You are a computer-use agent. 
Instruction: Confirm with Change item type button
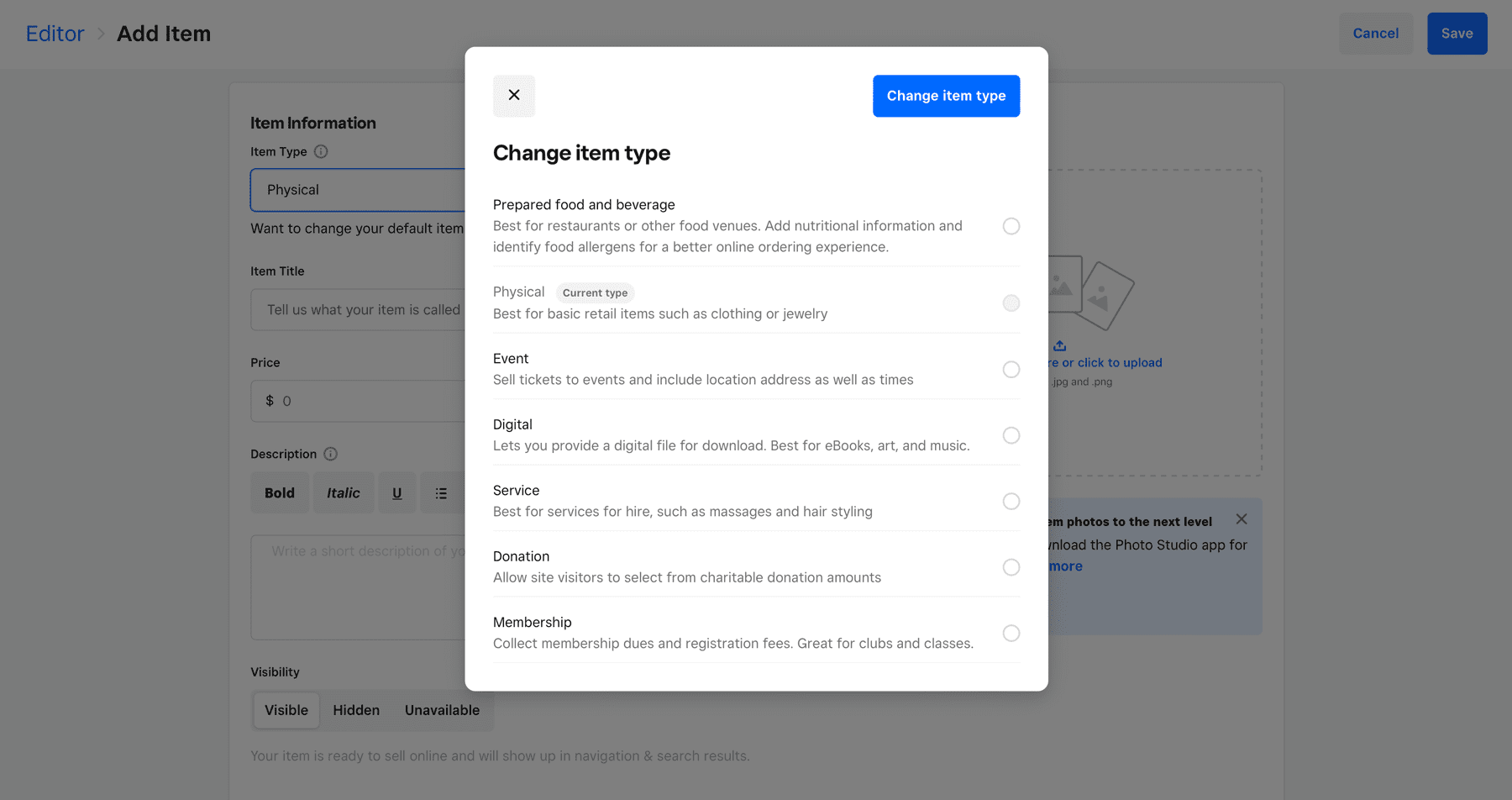[x=946, y=96]
